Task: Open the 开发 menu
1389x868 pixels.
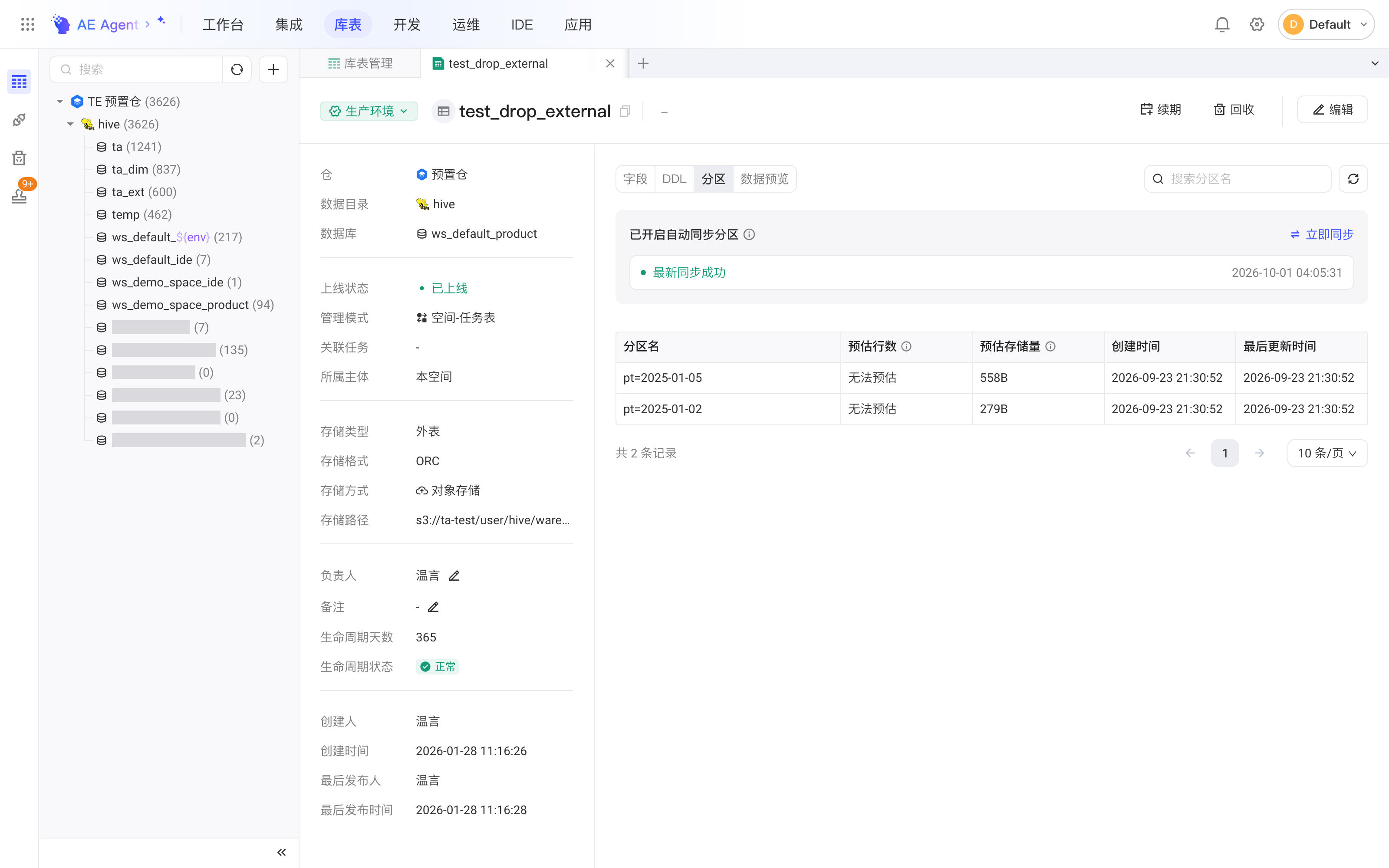Action: (x=407, y=24)
